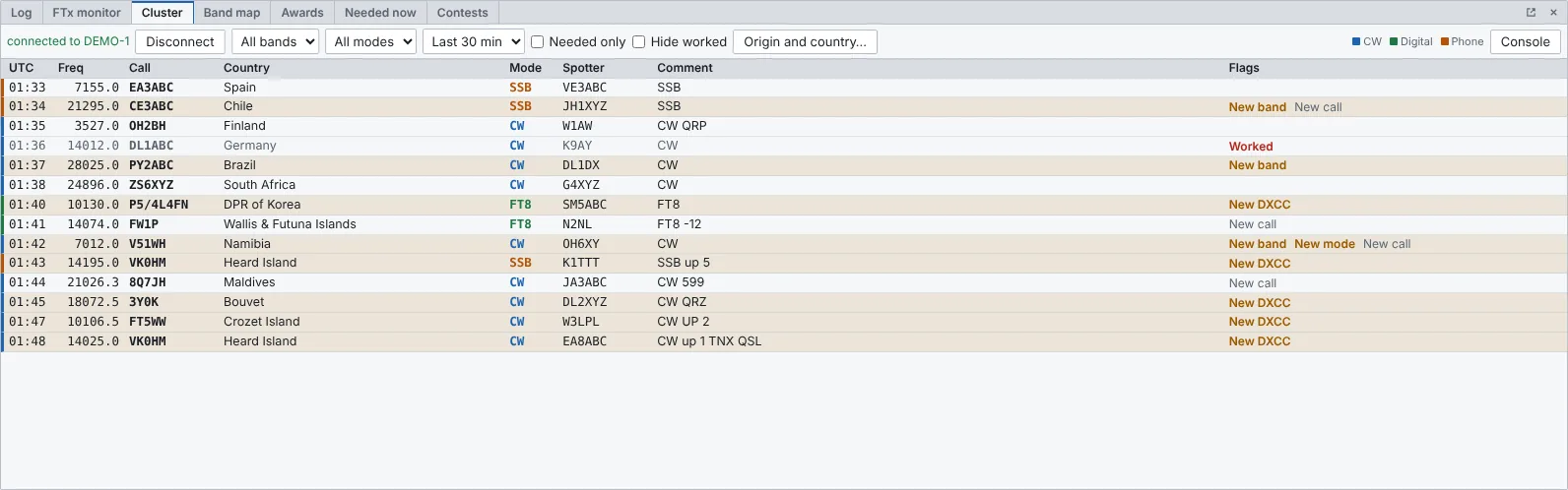Select callsign PY2ABC from Brazil
This screenshot has height=490, width=1568.
tap(151, 165)
